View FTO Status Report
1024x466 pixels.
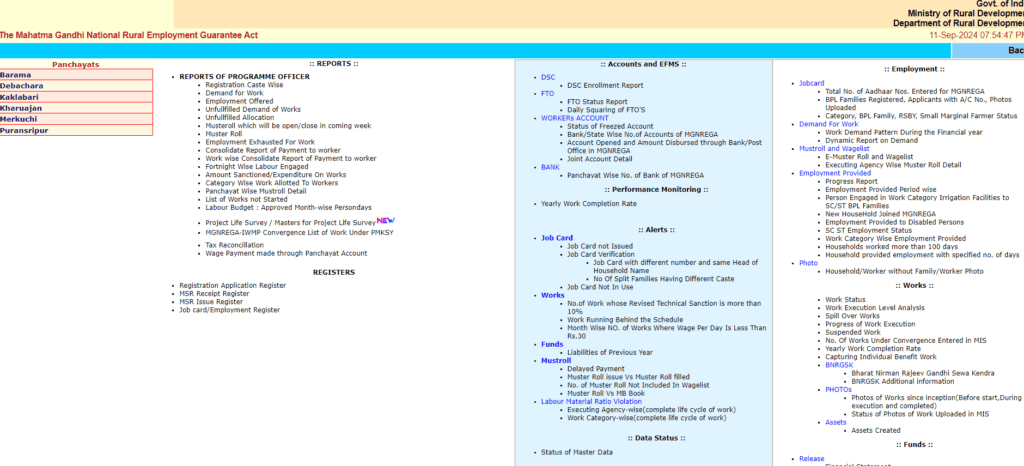point(597,102)
